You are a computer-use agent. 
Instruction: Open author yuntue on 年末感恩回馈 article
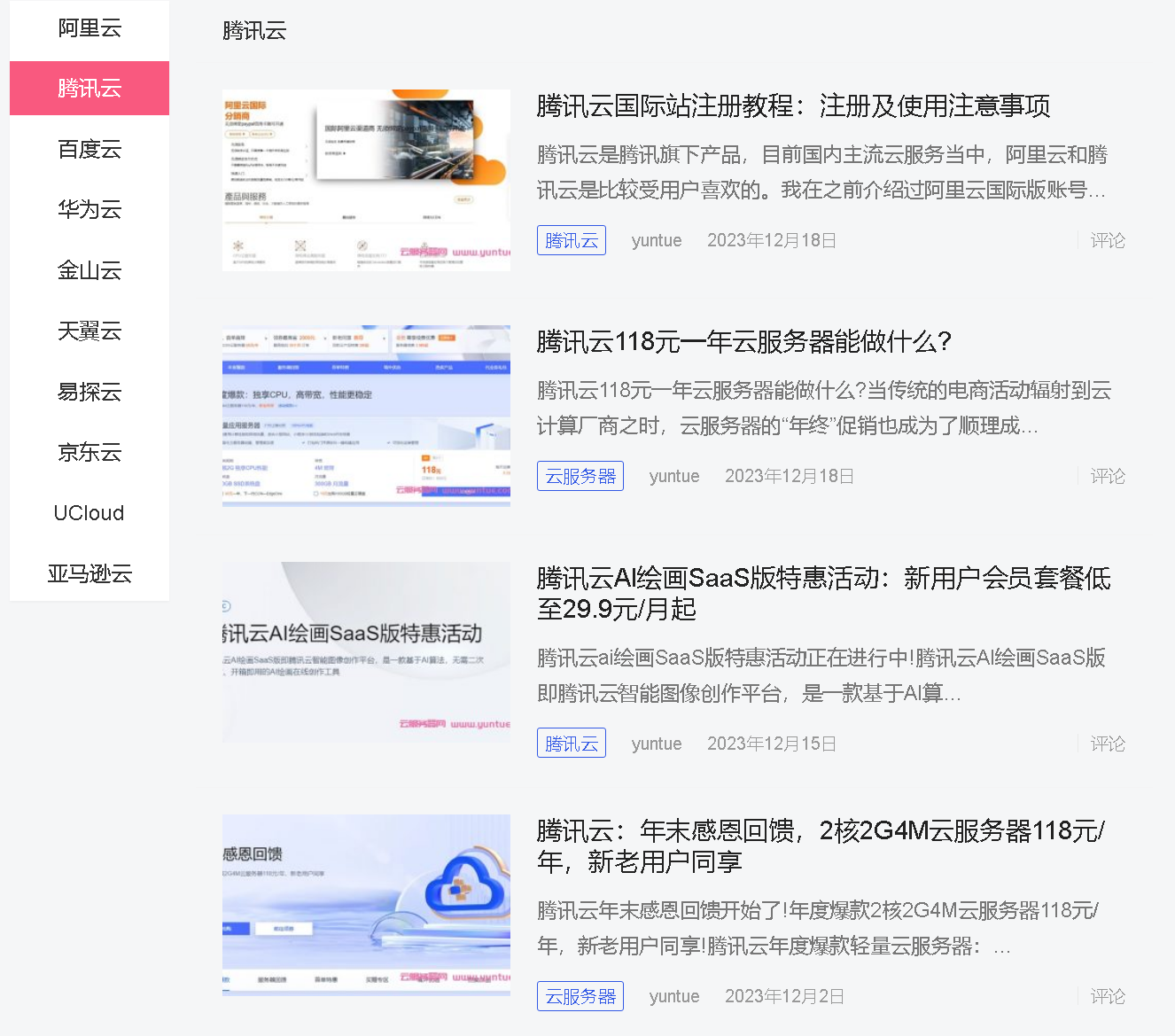[674, 996]
